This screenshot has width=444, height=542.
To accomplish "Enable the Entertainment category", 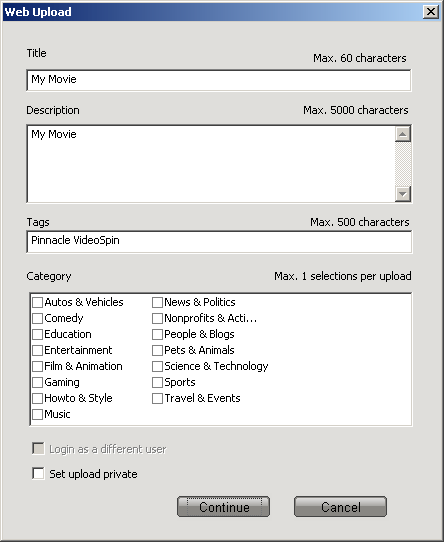I will click(37, 350).
